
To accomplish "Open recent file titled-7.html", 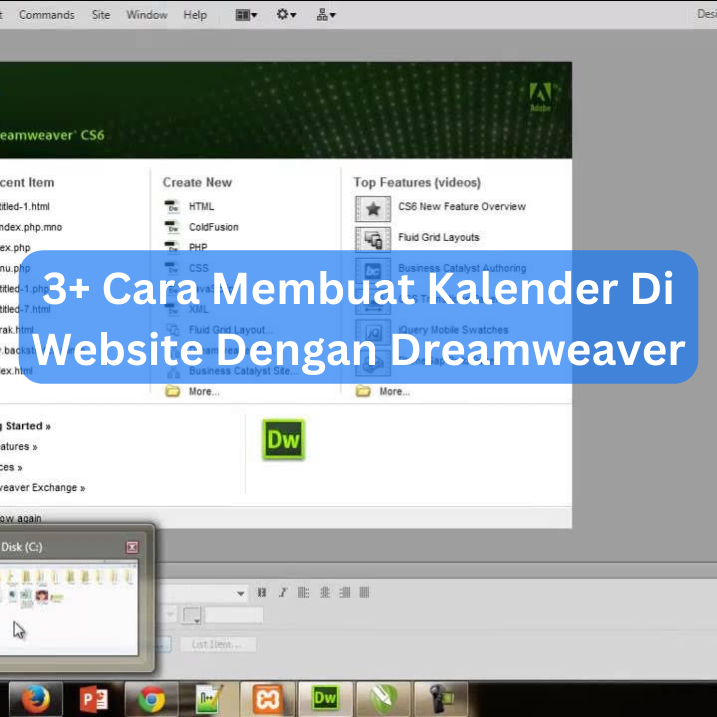I will (25, 309).
